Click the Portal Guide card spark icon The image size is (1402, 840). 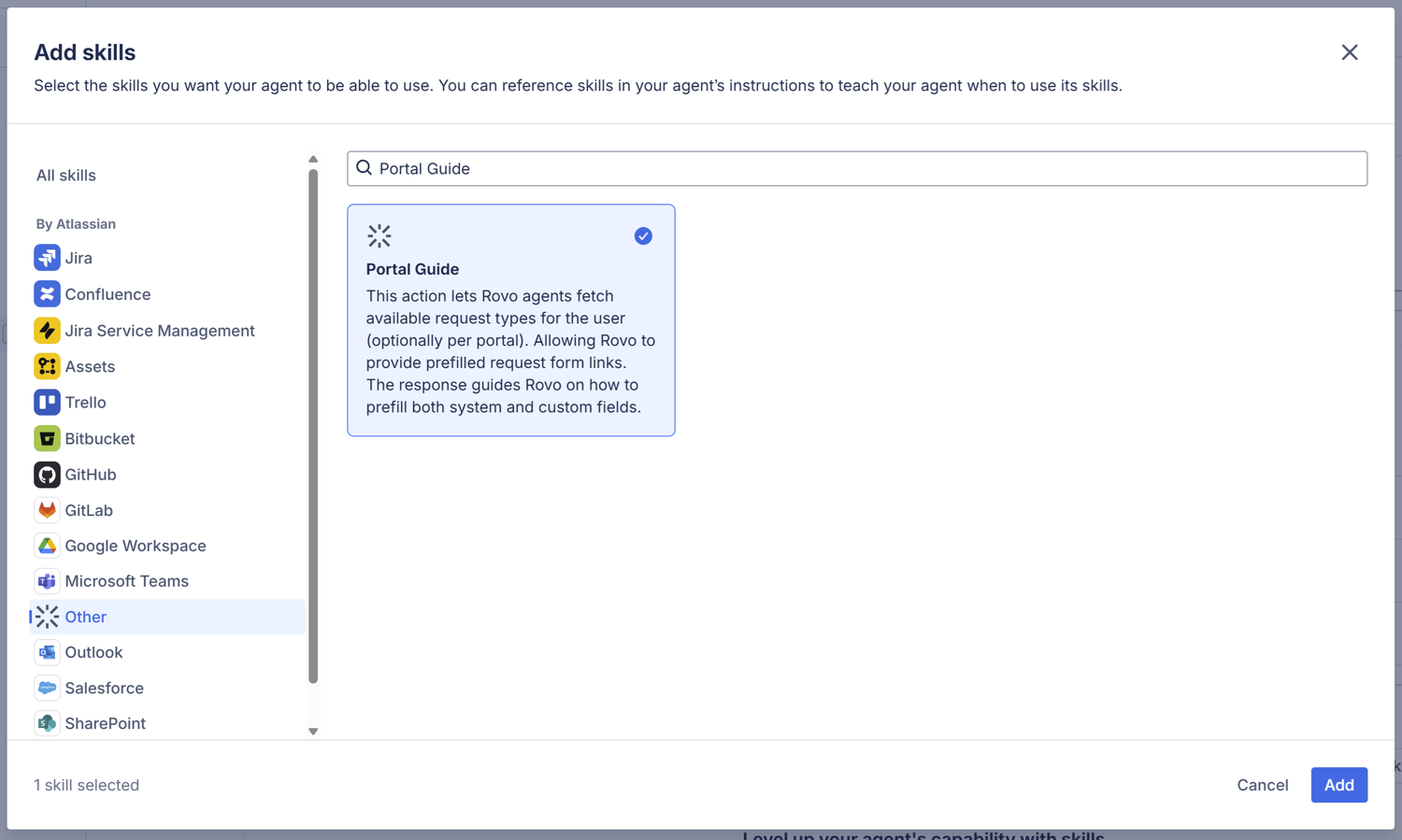[379, 236]
